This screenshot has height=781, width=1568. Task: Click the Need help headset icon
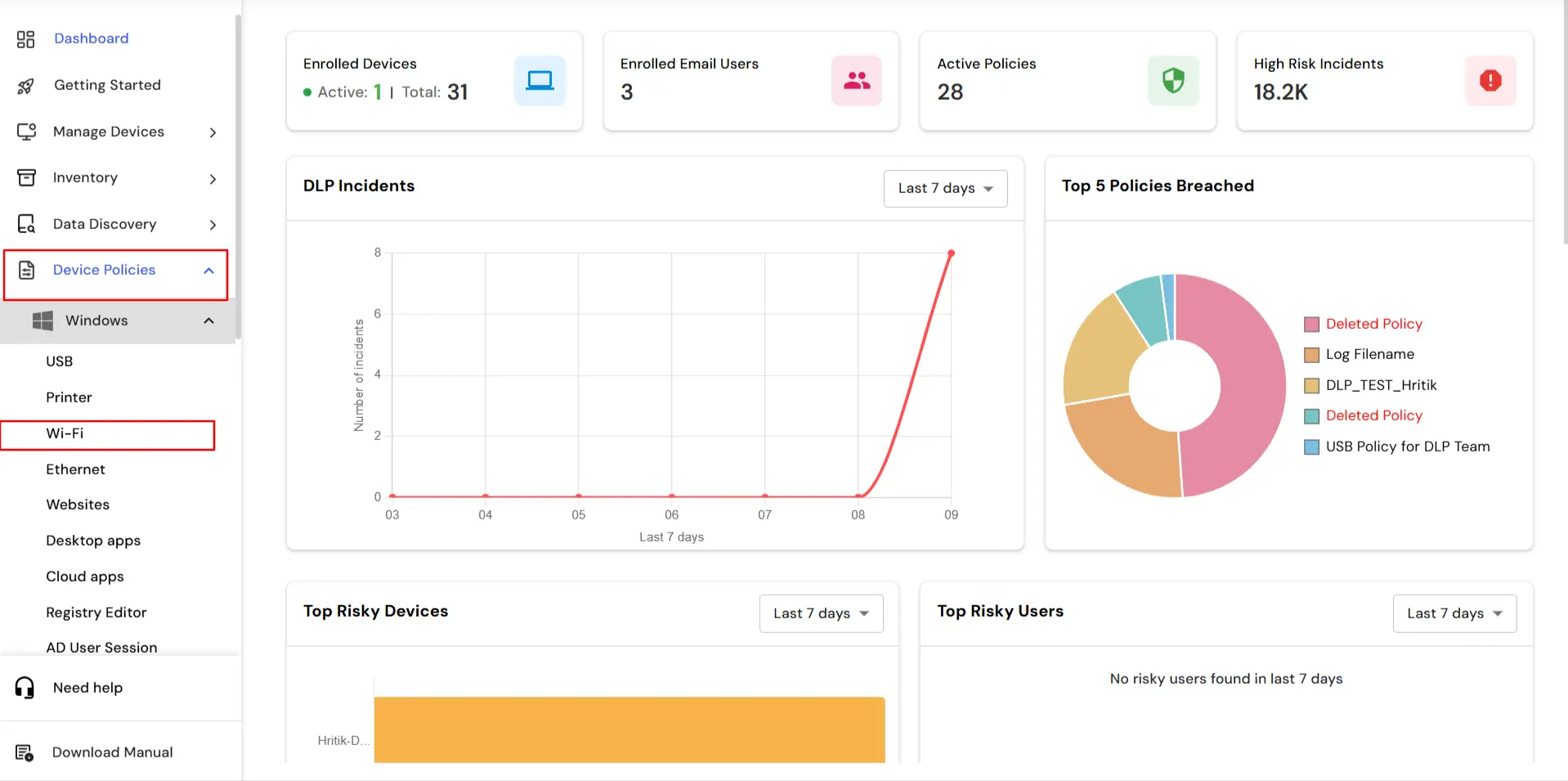[x=24, y=687]
